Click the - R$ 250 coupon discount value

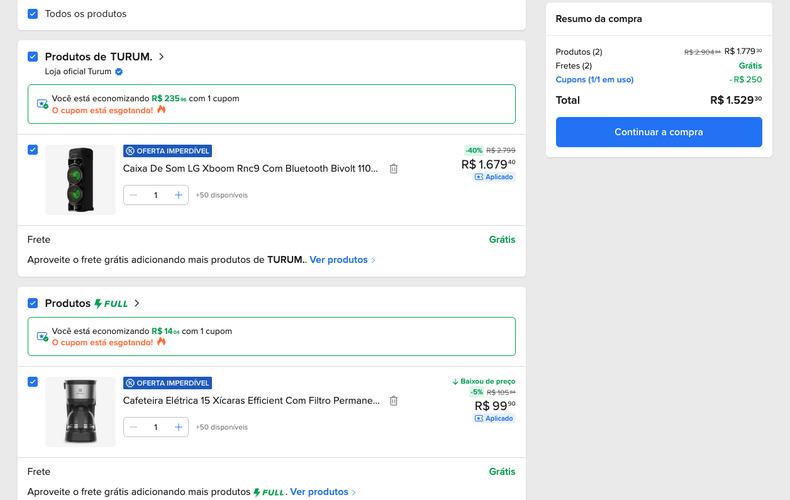click(x=746, y=80)
